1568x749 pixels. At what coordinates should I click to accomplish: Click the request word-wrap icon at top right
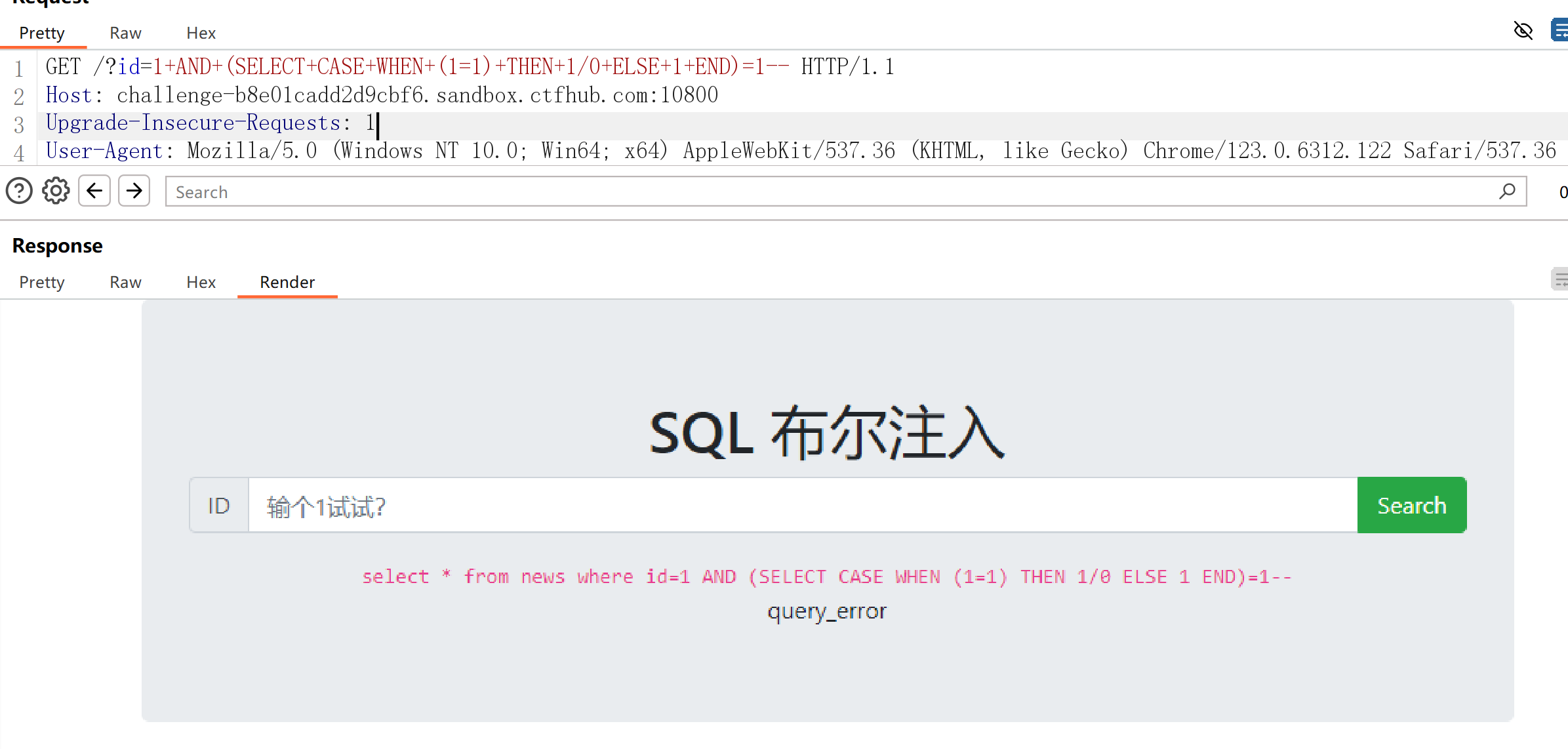coord(1559,31)
